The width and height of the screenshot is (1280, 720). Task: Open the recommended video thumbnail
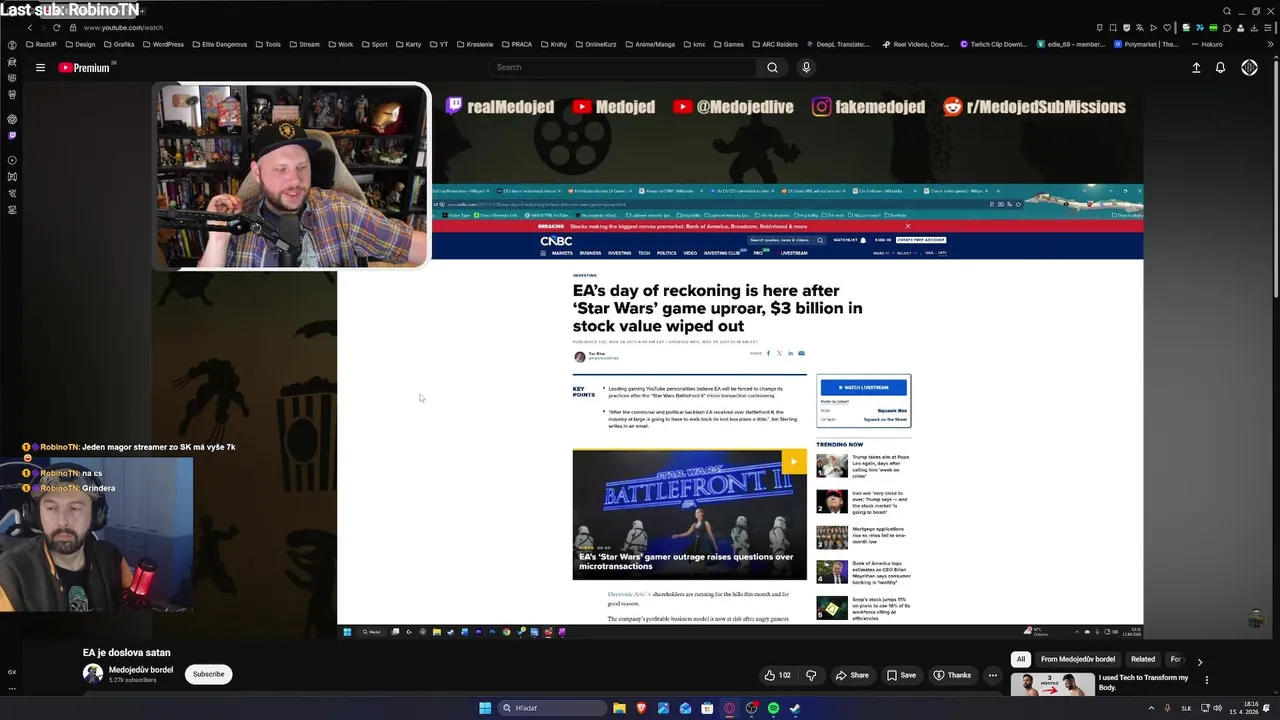[1052, 685]
